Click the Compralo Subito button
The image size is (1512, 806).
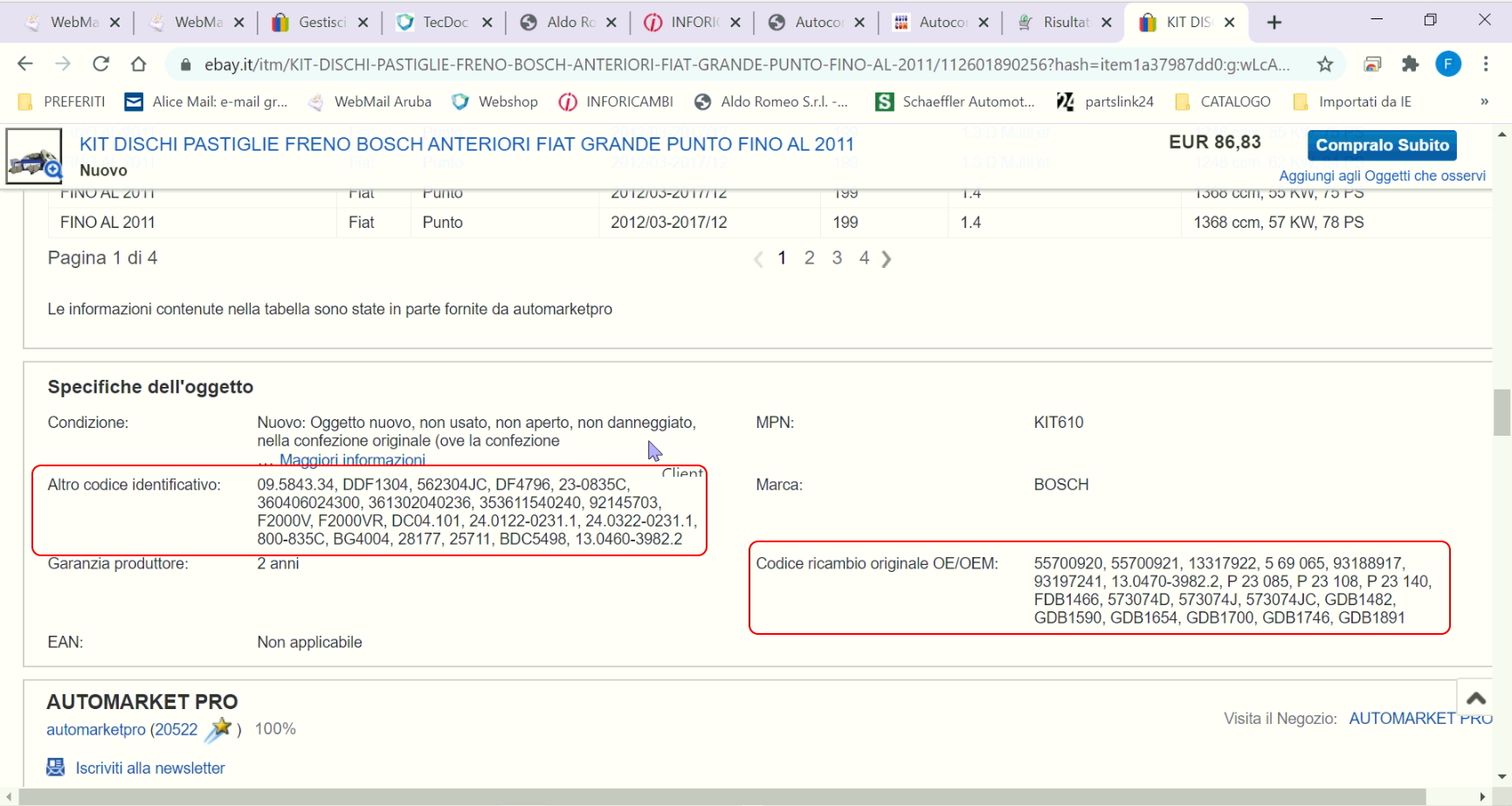coord(1382,145)
